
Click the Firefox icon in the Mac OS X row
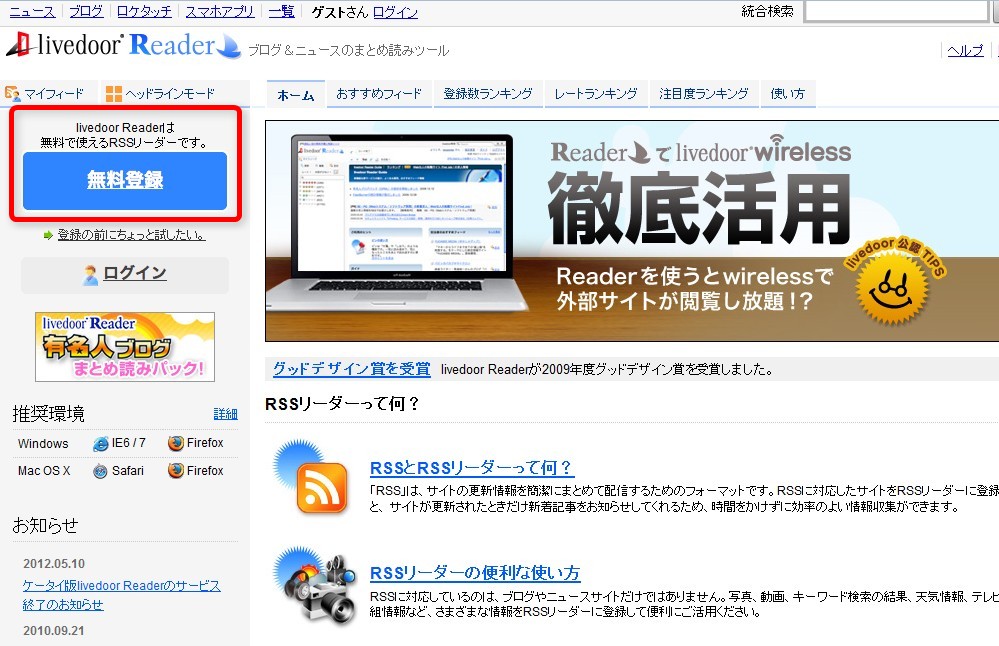point(176,471)
